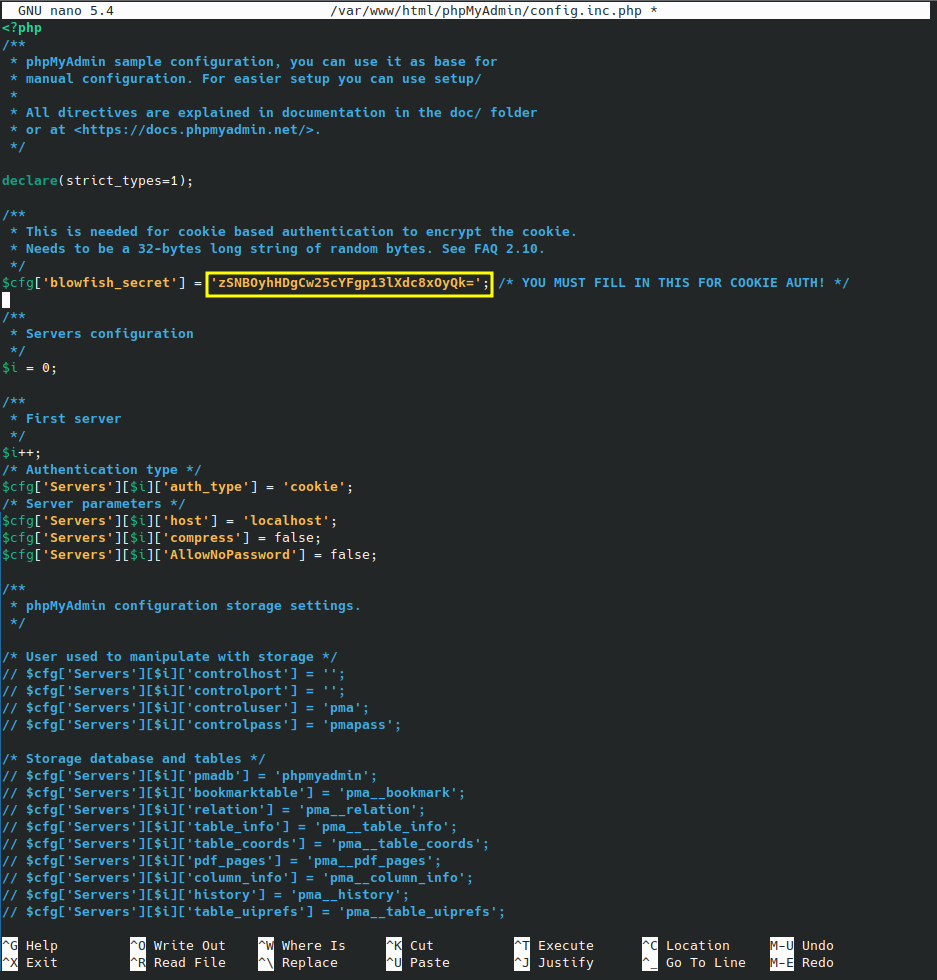The image size is (937, 980).
Task: Click the 'Authentication type' comment
Action: click(x=101, y=469)
